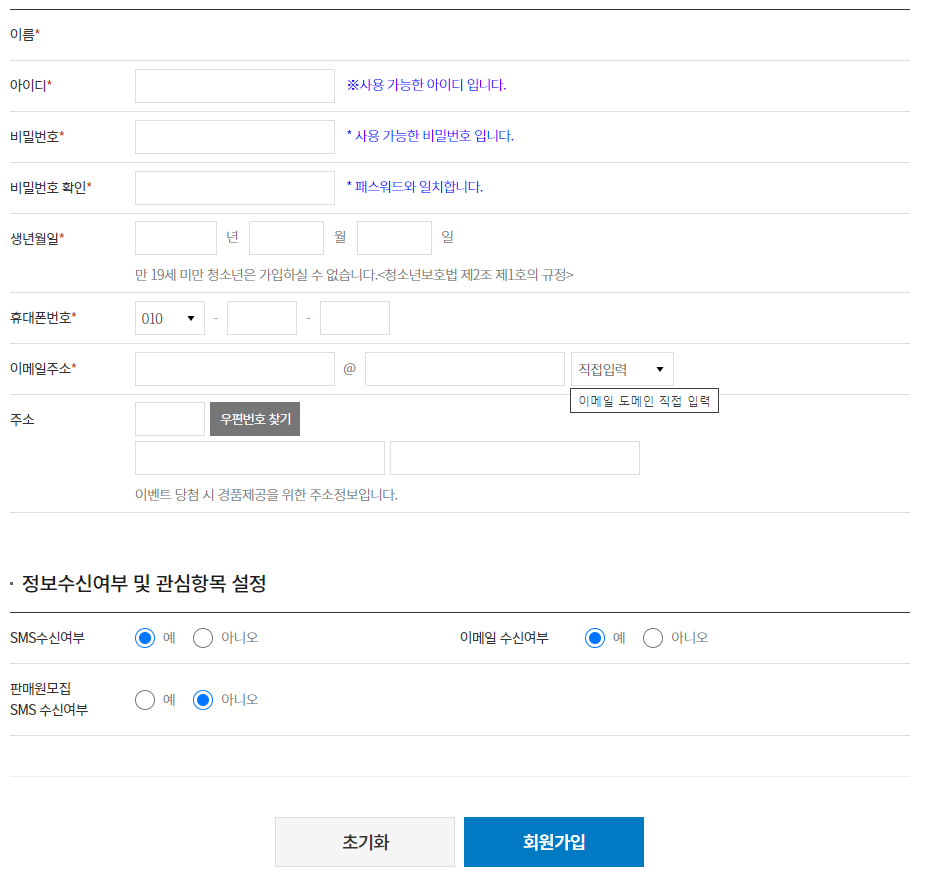Focus the 비밀번호 input field

point(235,137)
